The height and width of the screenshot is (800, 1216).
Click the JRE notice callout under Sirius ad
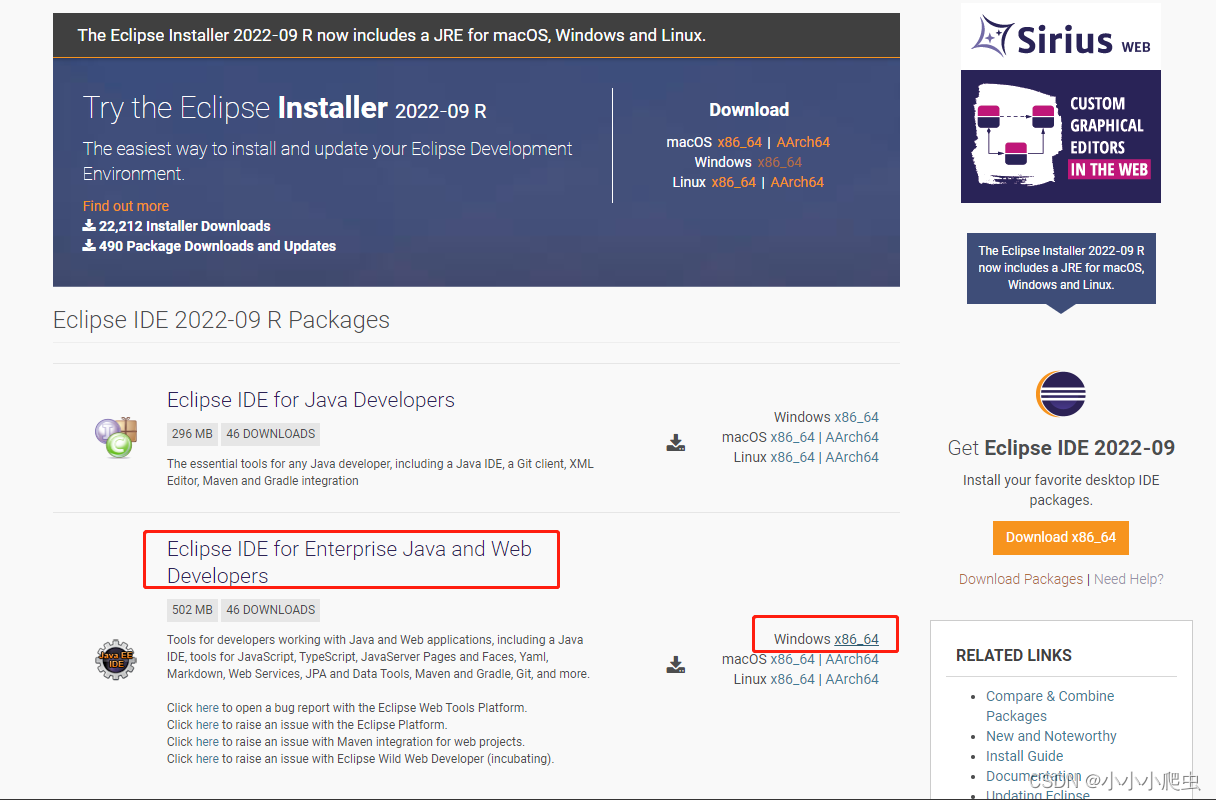pyautogui.click(x=1061, y=268)
